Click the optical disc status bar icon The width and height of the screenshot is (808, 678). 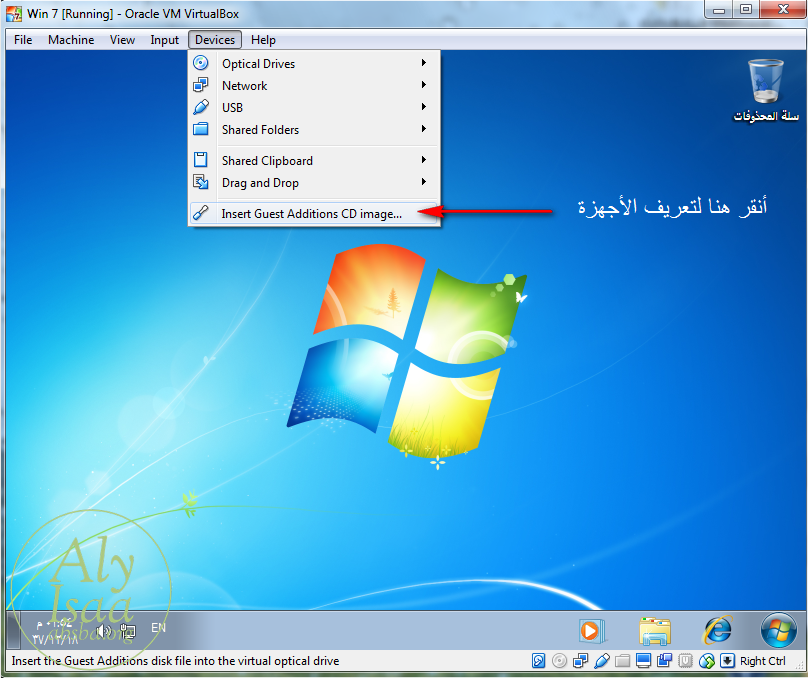[559, 661]
